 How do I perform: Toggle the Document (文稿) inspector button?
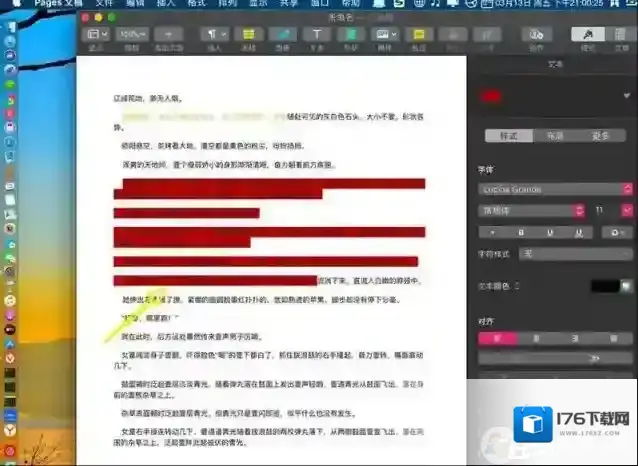tap(621, 34)
